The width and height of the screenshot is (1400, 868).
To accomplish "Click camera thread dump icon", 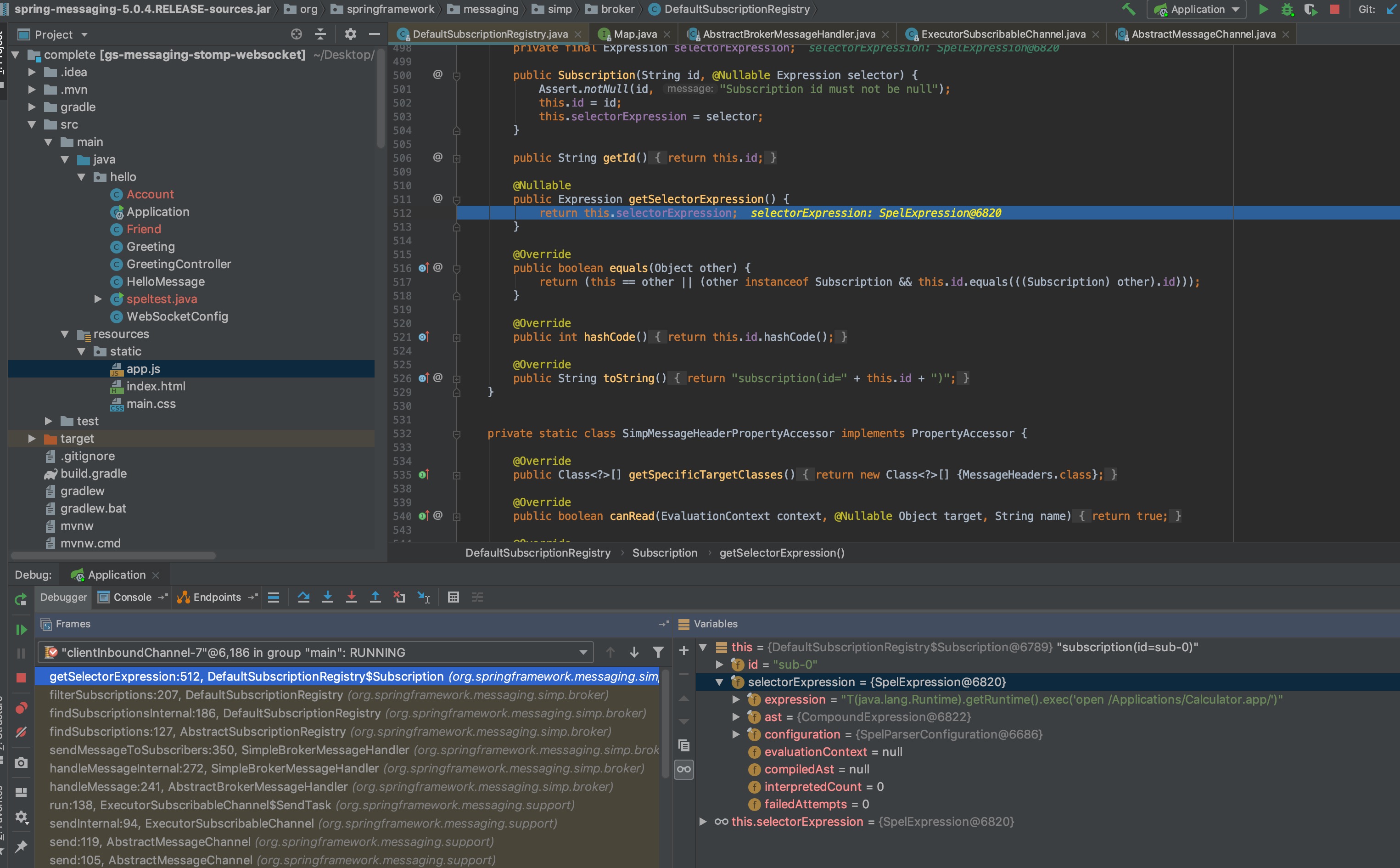I will pyautogui.click(x=21, y=762).
